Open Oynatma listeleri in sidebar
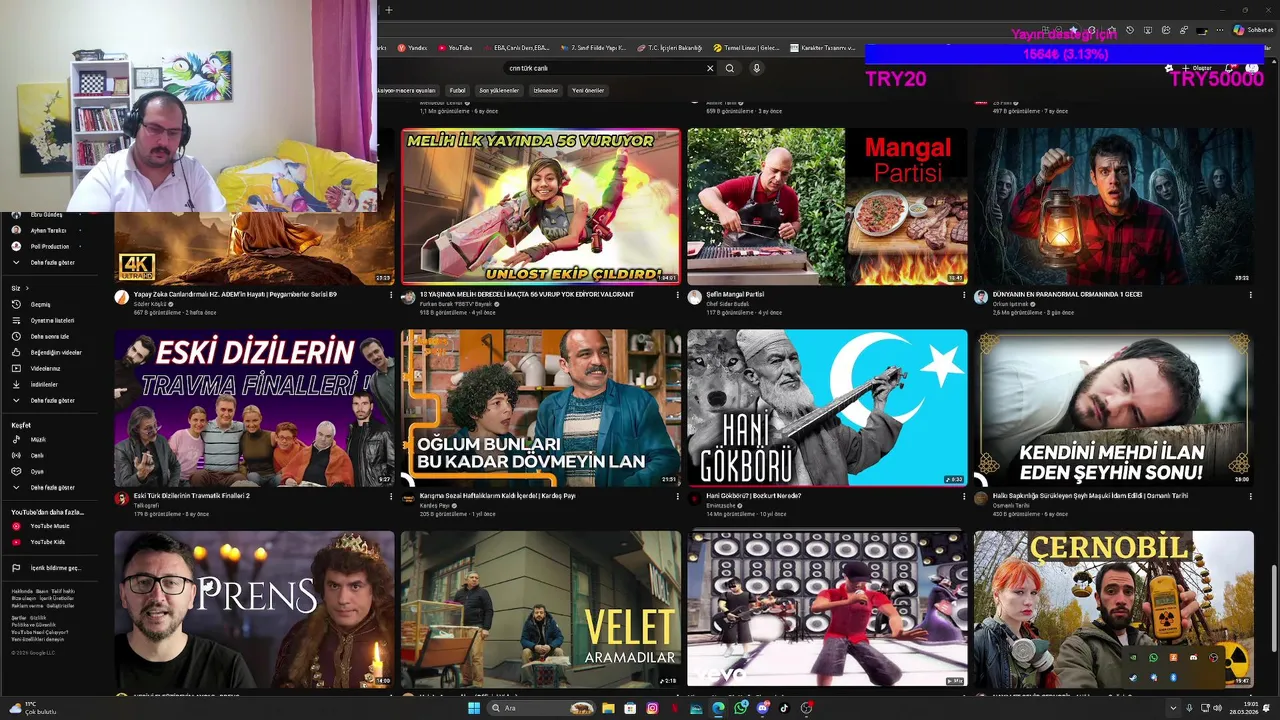 click(x=52, y=320)
